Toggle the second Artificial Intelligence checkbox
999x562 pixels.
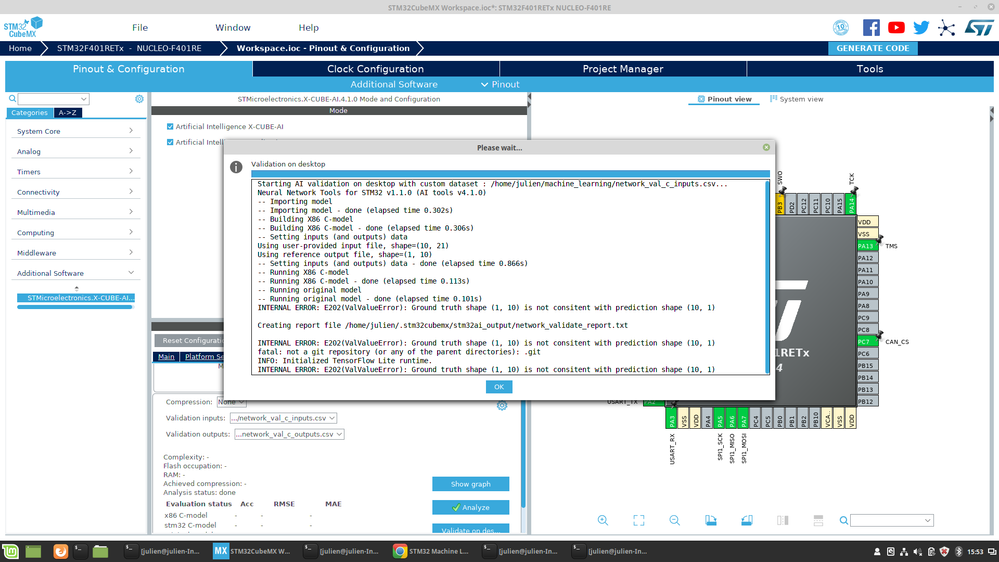[170, 142]
